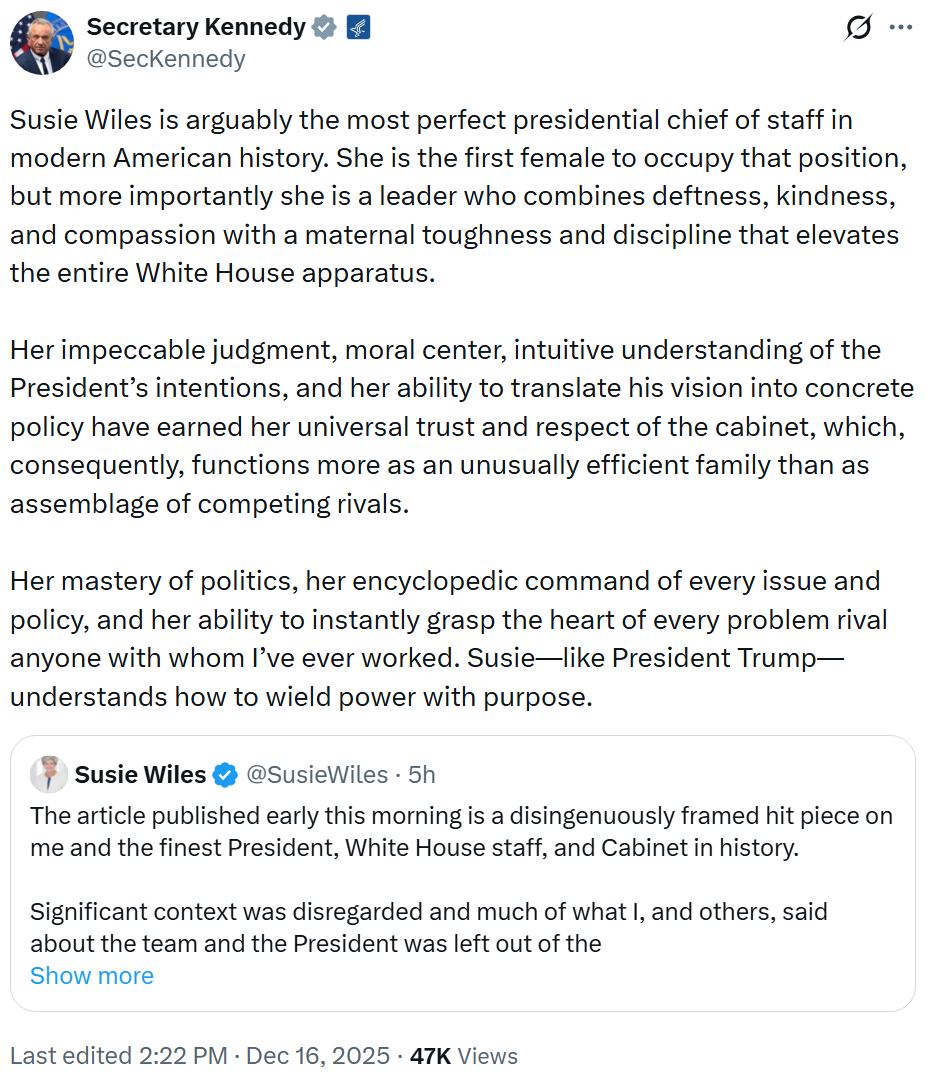Click the paragraph starting "Her mastery of politics"

pyautogui.click(x=449, y=639)
